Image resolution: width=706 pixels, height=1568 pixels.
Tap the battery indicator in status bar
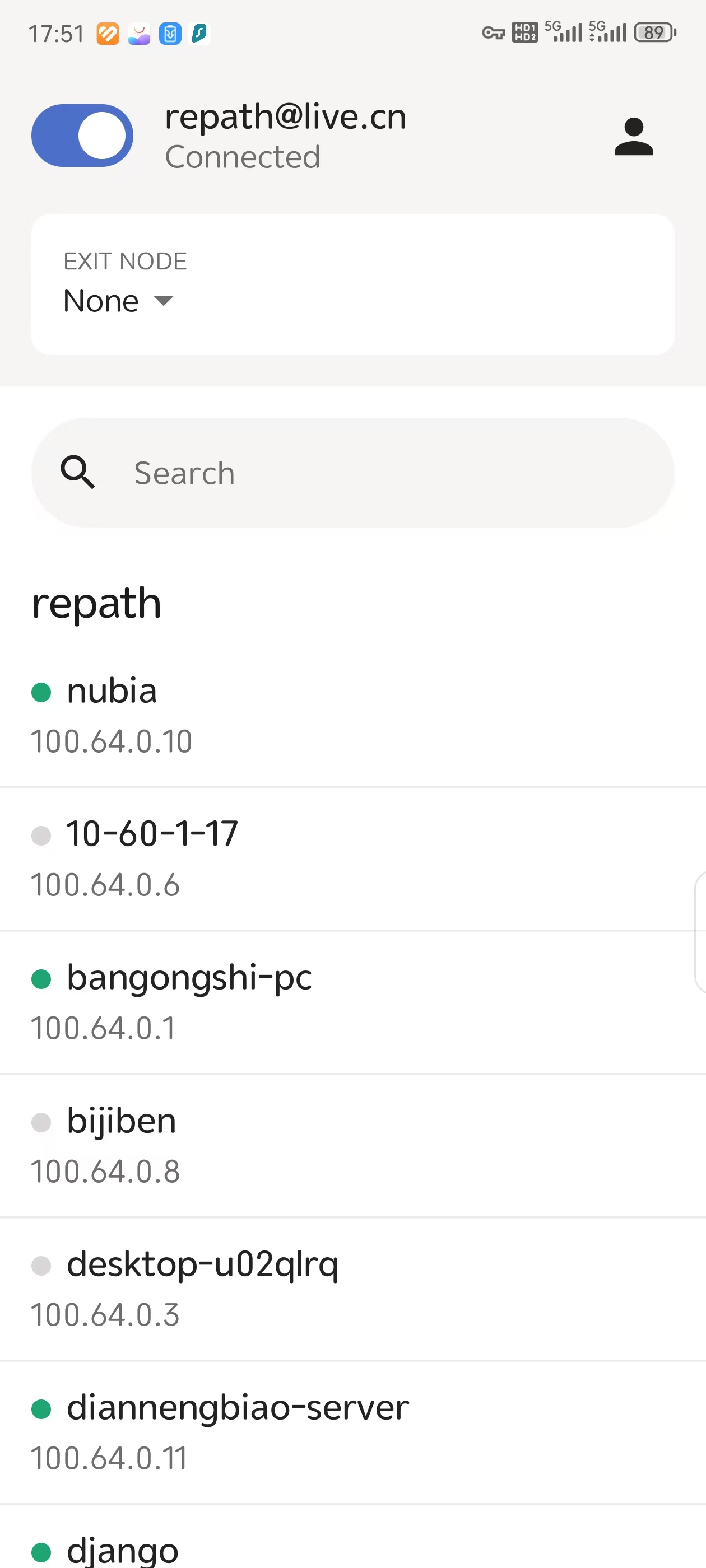coord(655,33)
